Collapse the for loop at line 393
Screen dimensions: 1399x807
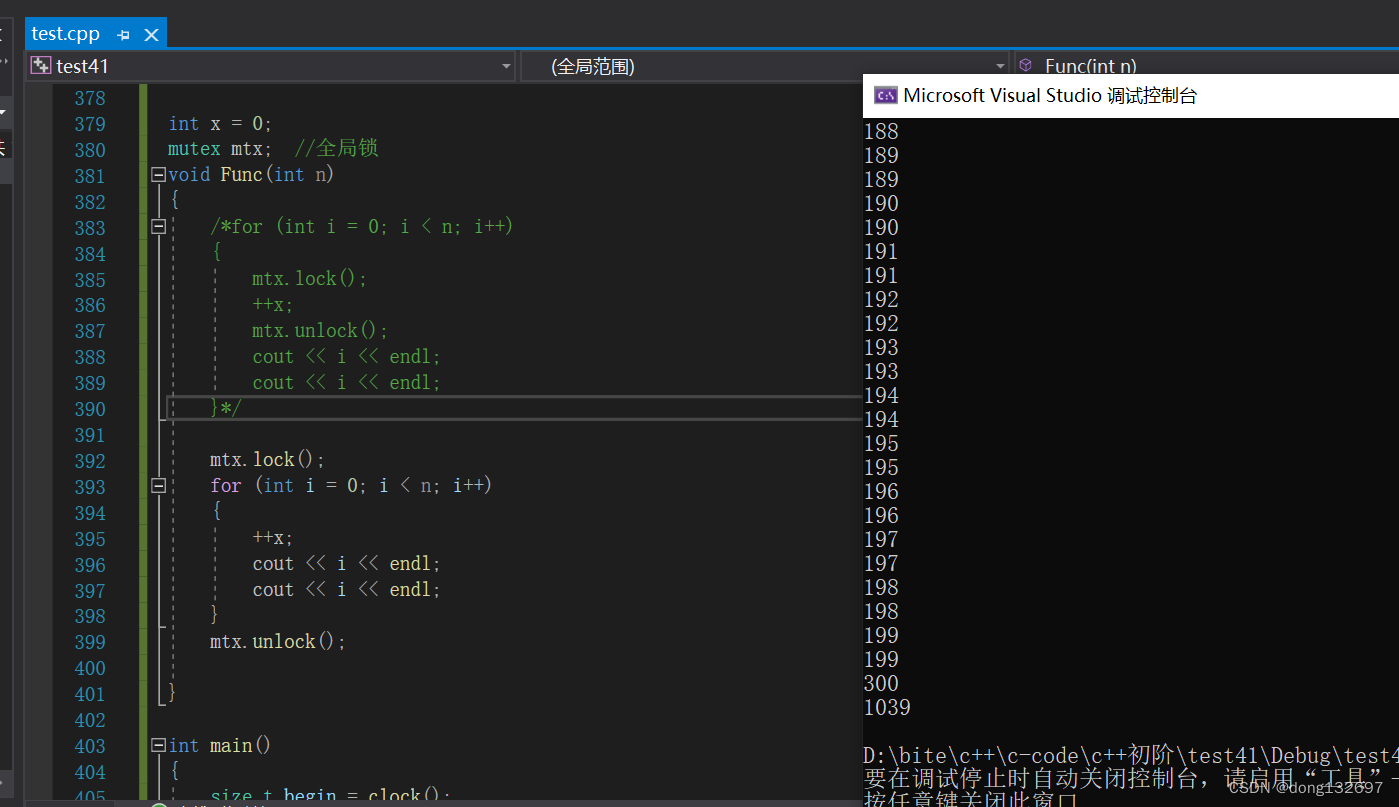pyautogui.click(x=158, y=486)
